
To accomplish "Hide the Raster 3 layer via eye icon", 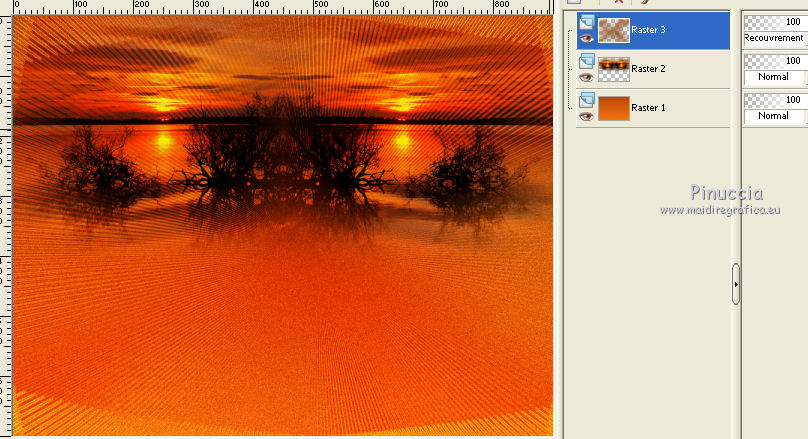I will click(x=586, y=39).
